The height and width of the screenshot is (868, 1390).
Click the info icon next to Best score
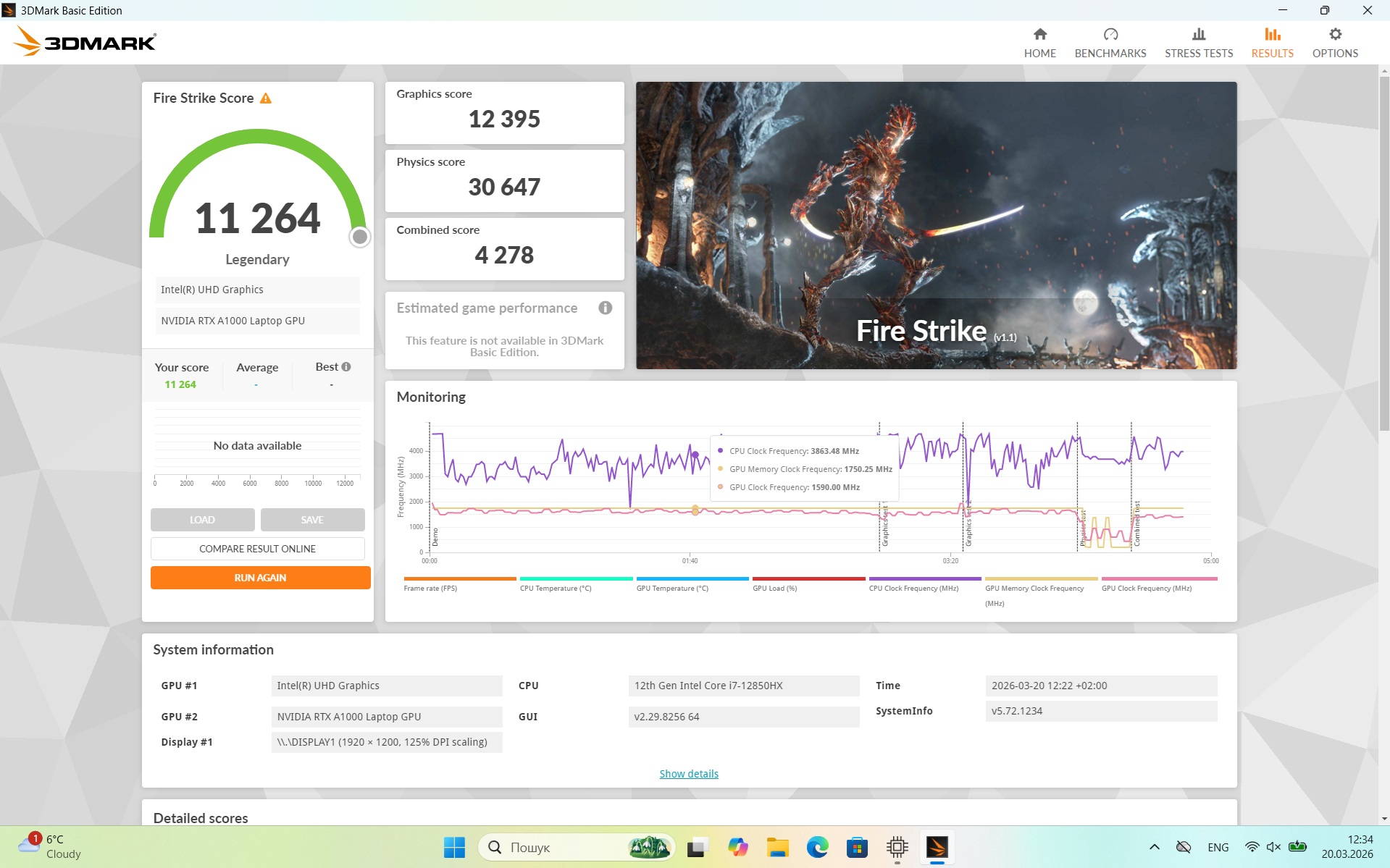(x=346, y=366)
